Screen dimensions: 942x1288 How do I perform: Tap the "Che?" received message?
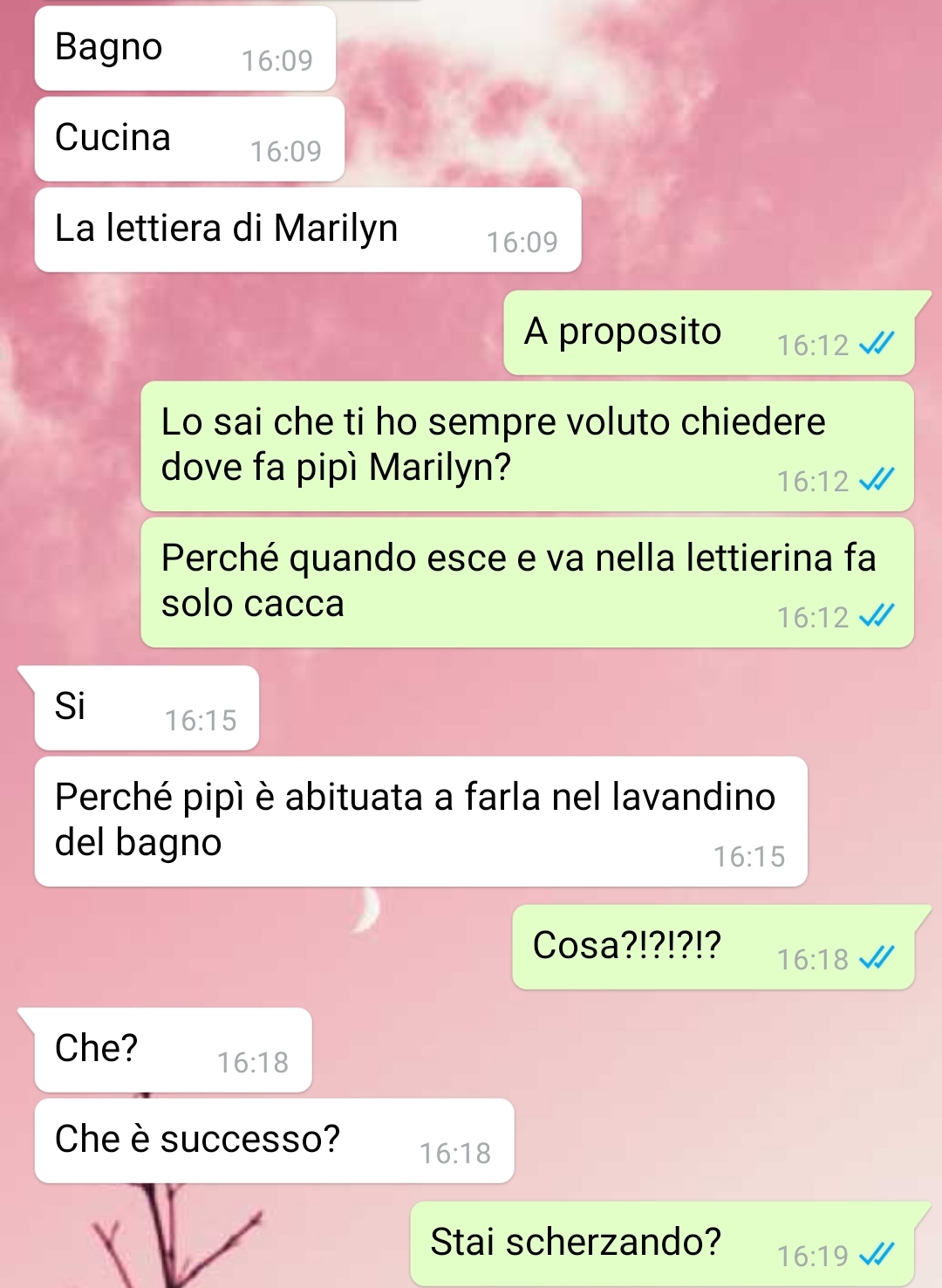pos(173,1050)
